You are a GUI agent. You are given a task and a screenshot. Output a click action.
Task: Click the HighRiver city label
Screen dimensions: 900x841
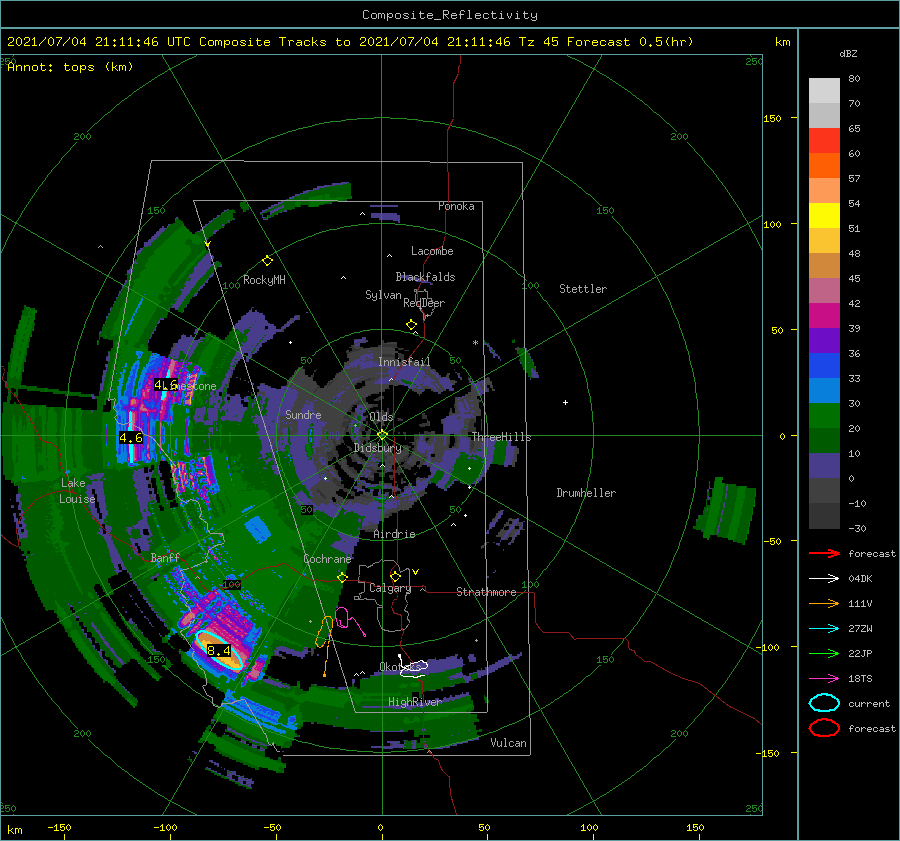point(414,702)
